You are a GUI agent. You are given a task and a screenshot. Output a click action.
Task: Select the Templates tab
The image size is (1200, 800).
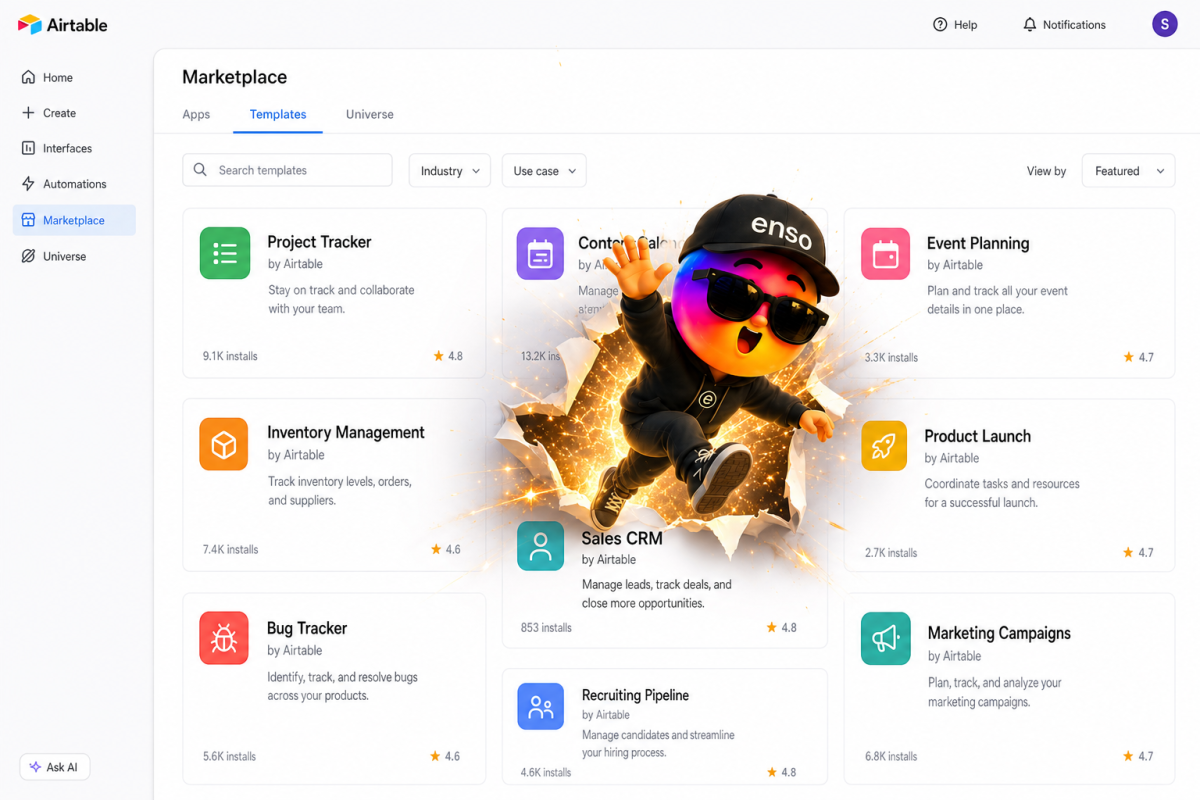[x=278, y=114]
